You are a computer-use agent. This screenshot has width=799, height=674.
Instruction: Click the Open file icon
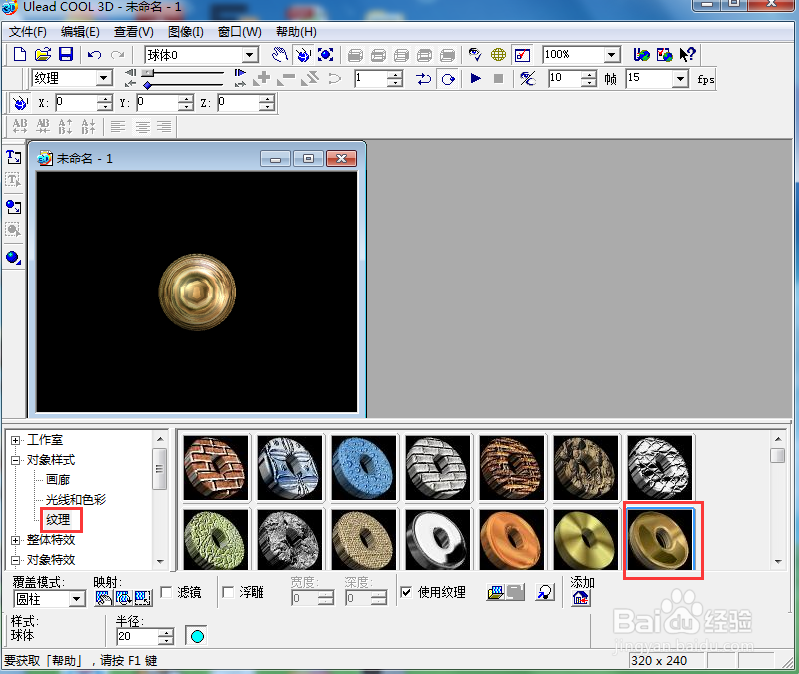43,54
